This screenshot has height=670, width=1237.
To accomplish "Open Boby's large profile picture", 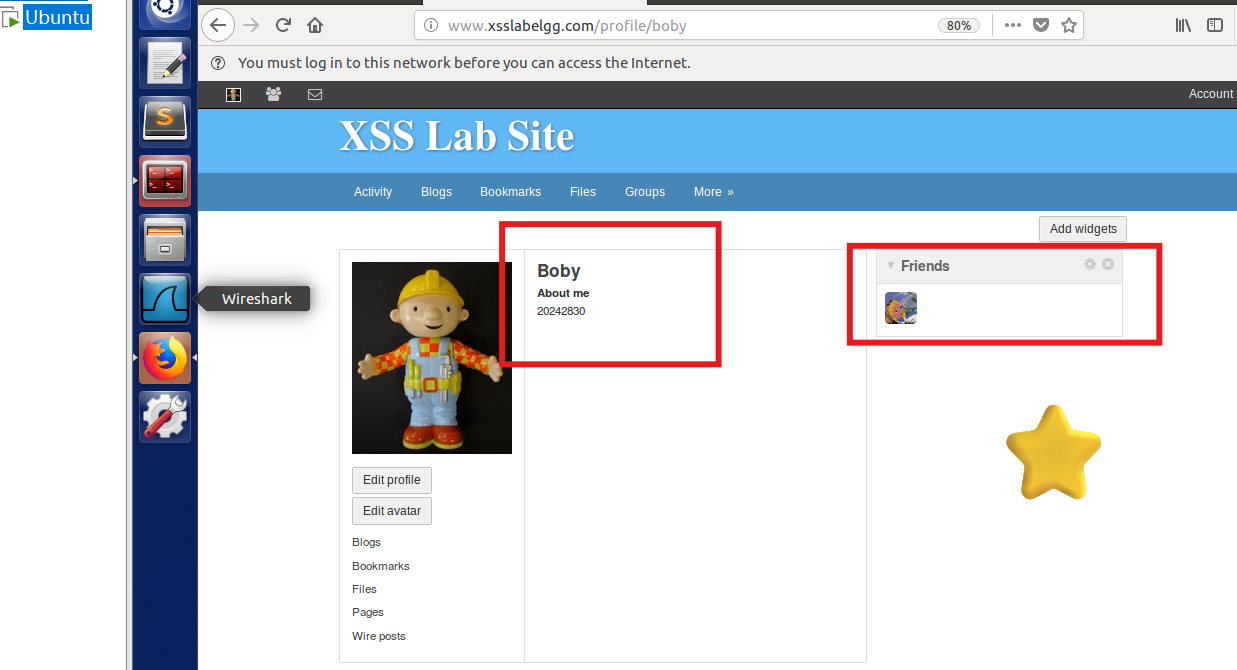I will click(432, 358).
